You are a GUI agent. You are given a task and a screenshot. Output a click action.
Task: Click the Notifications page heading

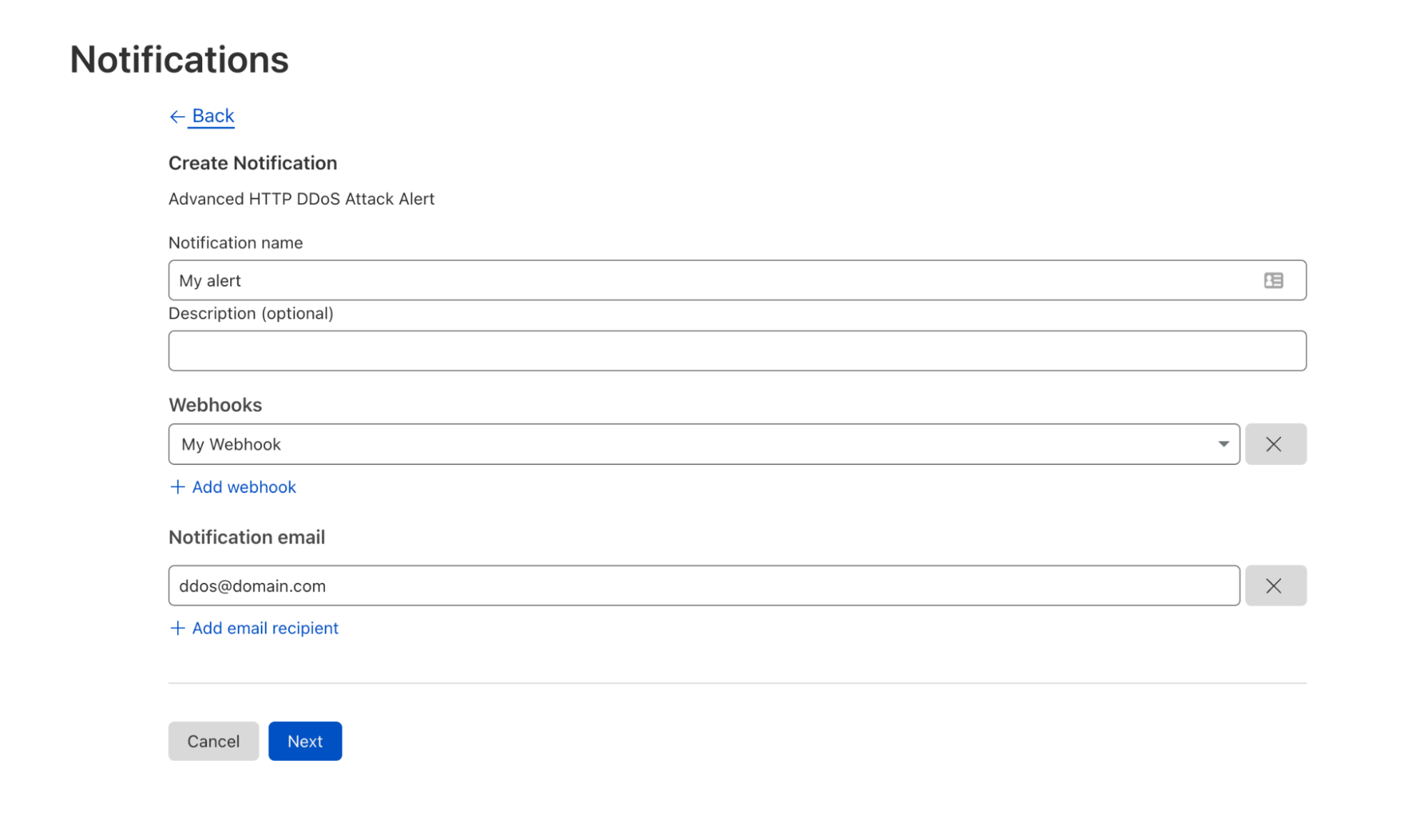click(x=179, y=59)
